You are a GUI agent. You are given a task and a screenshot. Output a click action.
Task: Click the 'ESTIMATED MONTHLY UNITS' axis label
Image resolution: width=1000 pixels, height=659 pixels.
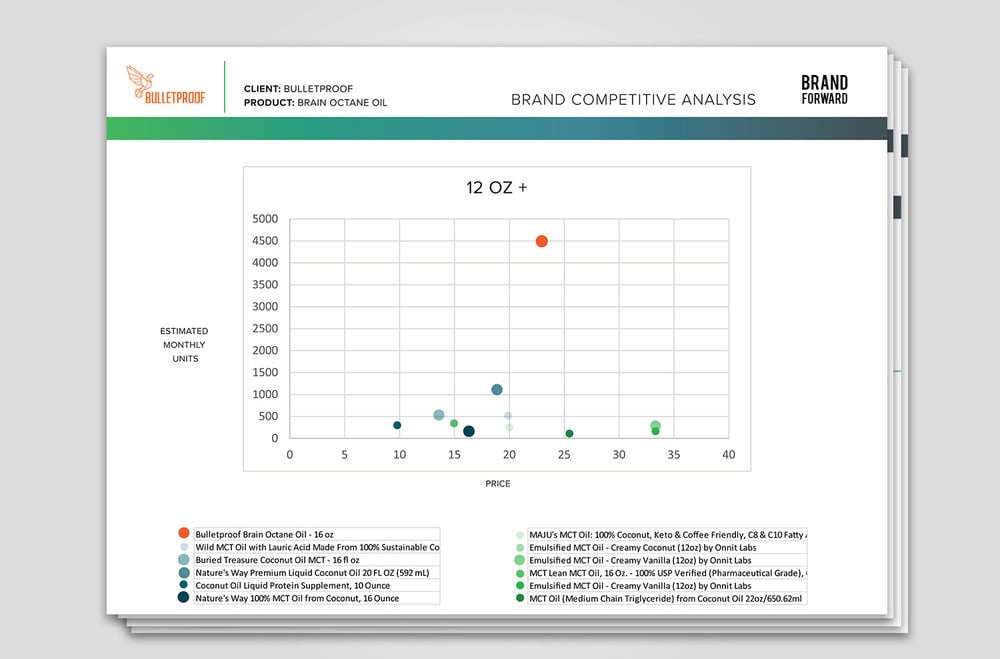click(184, 344)
